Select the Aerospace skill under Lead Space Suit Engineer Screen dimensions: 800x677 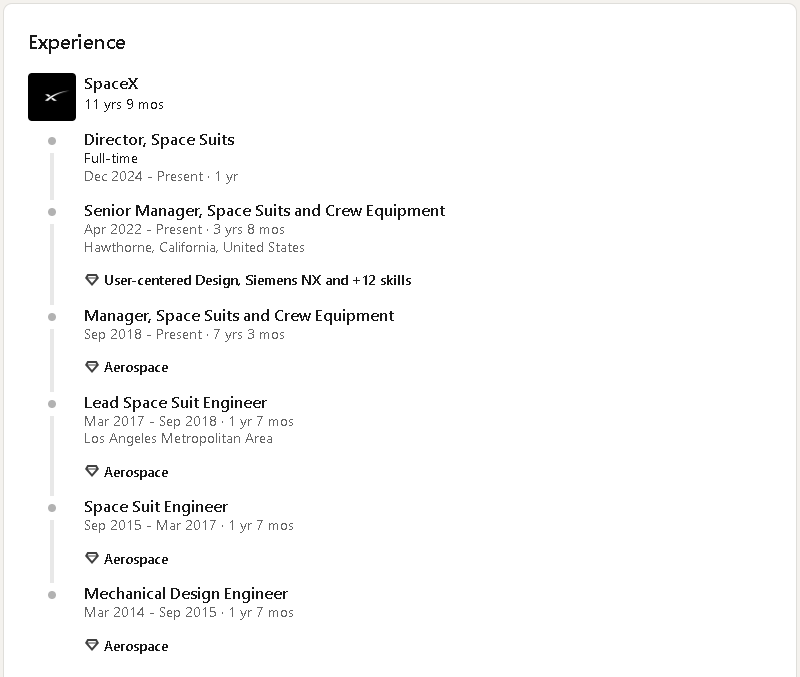136,472
